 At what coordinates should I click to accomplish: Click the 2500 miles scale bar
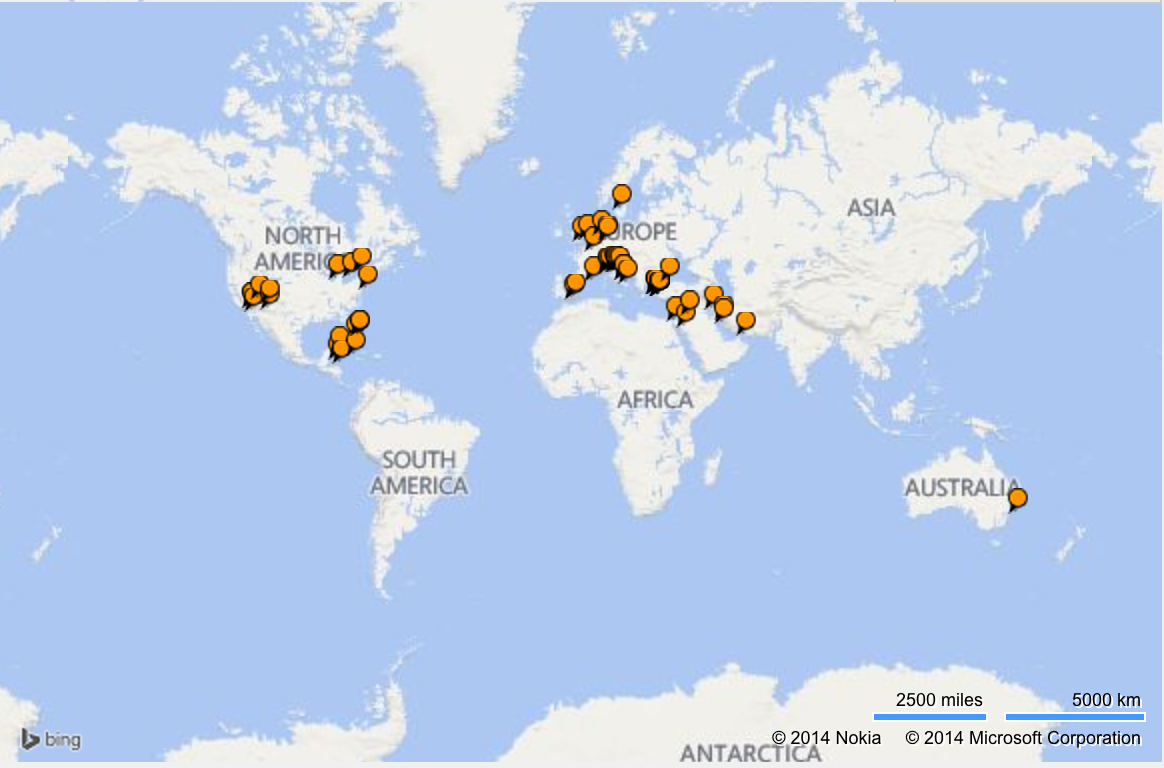click(x=930, y=716)
